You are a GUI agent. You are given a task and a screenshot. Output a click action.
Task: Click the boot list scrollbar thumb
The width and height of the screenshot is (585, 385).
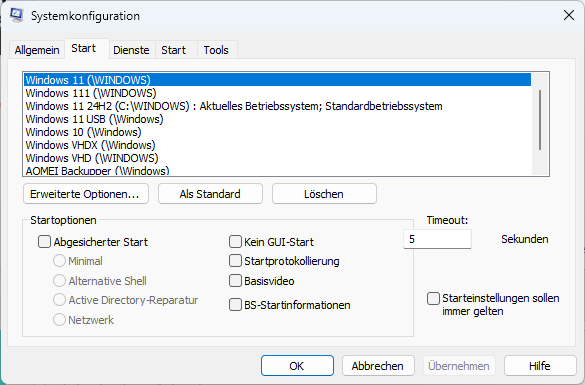[x=540, y=120]
